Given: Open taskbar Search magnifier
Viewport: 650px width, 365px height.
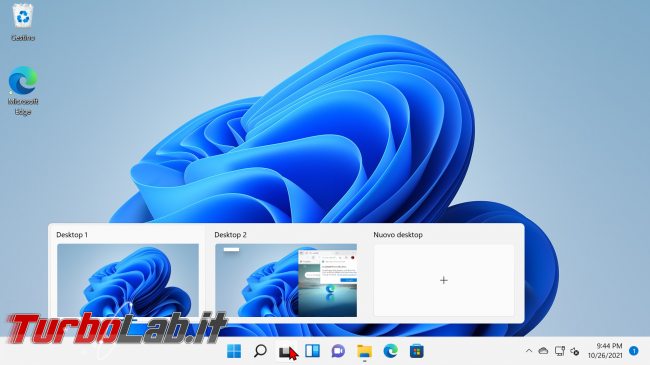Looking at the screenshot, I should [x=260, y=351].
